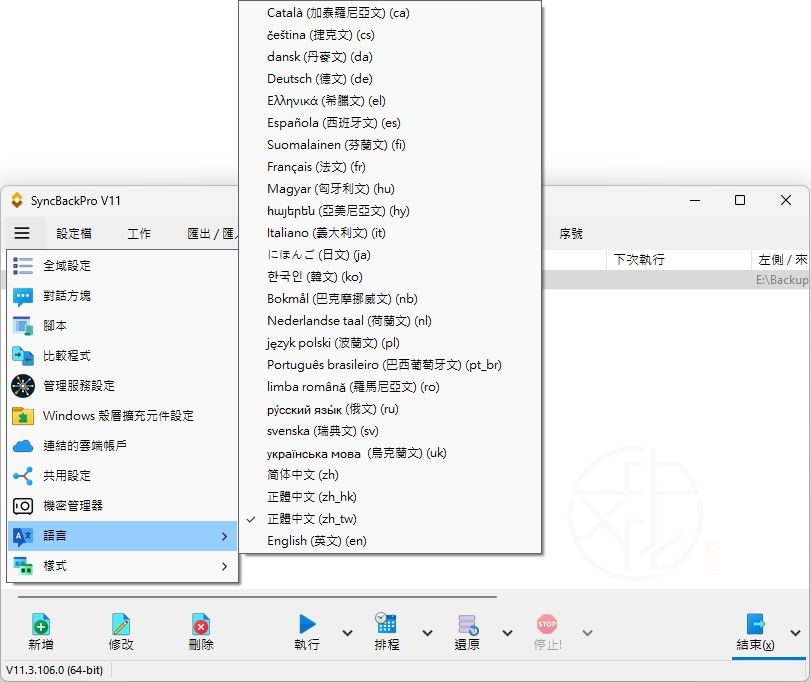Expand the dropdown arrow beside 執行
This screenshot has height=682, width=811.
coord(347,633)
